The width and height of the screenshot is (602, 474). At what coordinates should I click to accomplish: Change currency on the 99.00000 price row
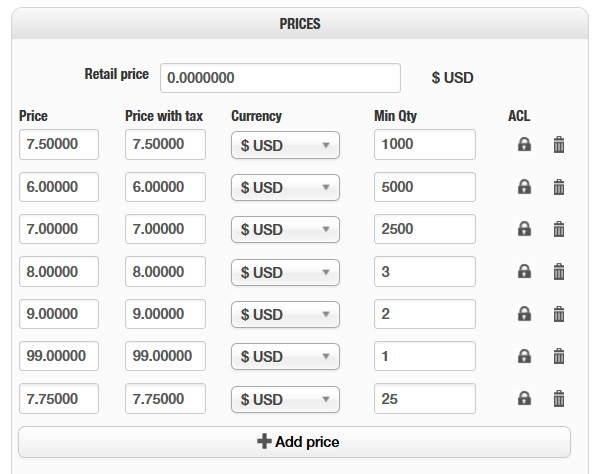tap(285, 356)
